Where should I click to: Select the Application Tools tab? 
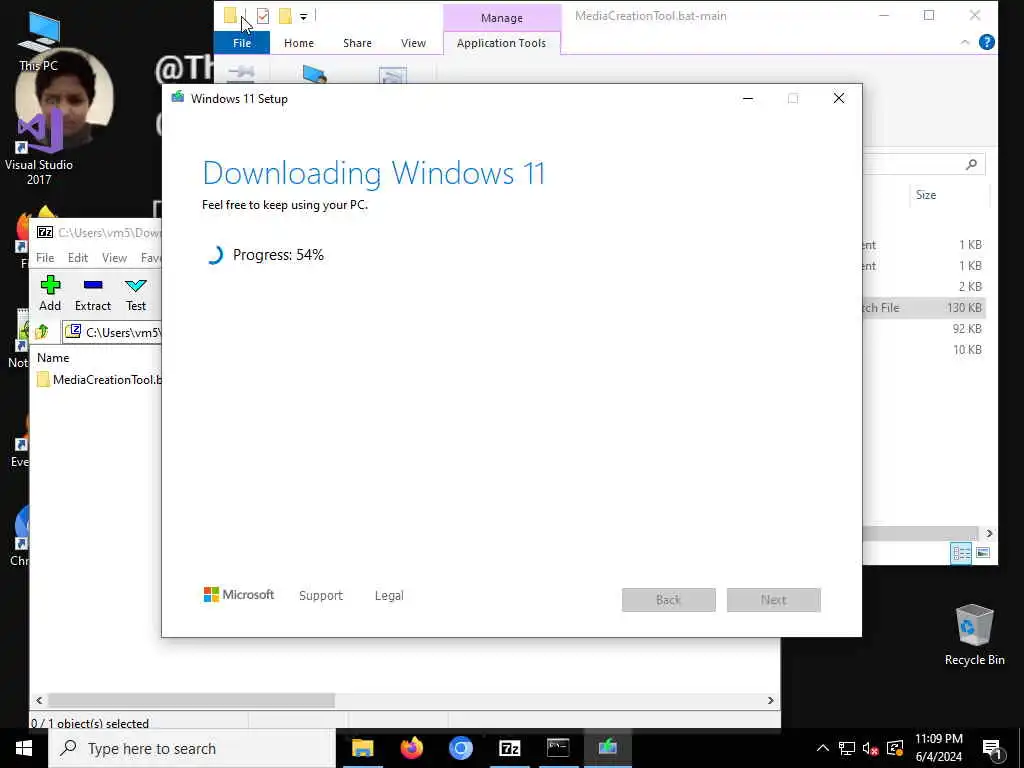point(501,43)
